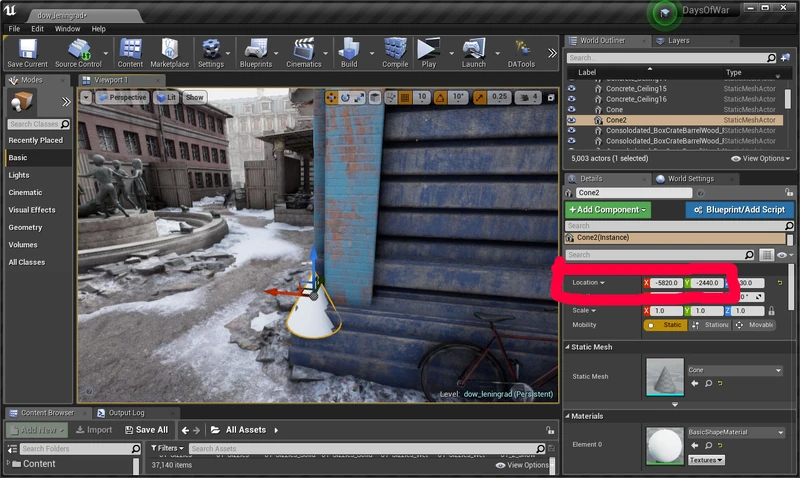Click the scale lock padlock icon
The image size is (800, 478).
pos(771,311)
